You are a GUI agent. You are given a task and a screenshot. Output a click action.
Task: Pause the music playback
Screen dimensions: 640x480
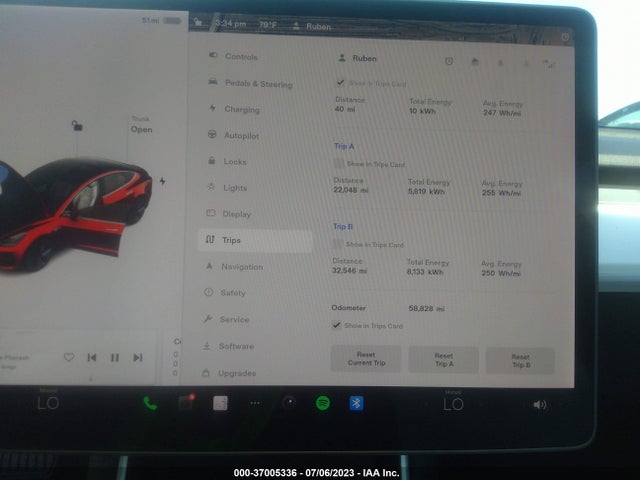tap(115, 358)
